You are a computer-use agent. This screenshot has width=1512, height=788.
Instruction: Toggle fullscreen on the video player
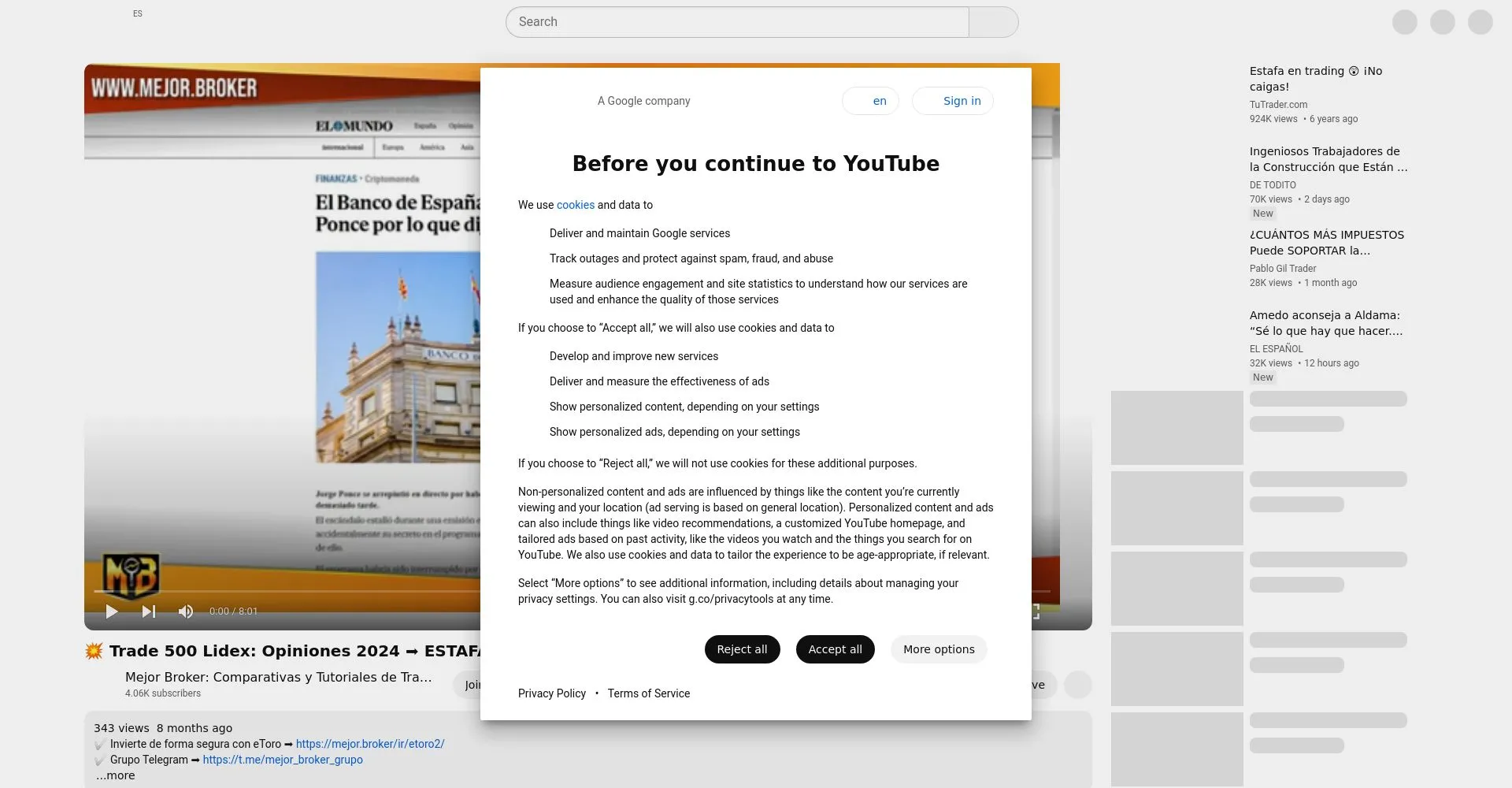coord(1036,611)
